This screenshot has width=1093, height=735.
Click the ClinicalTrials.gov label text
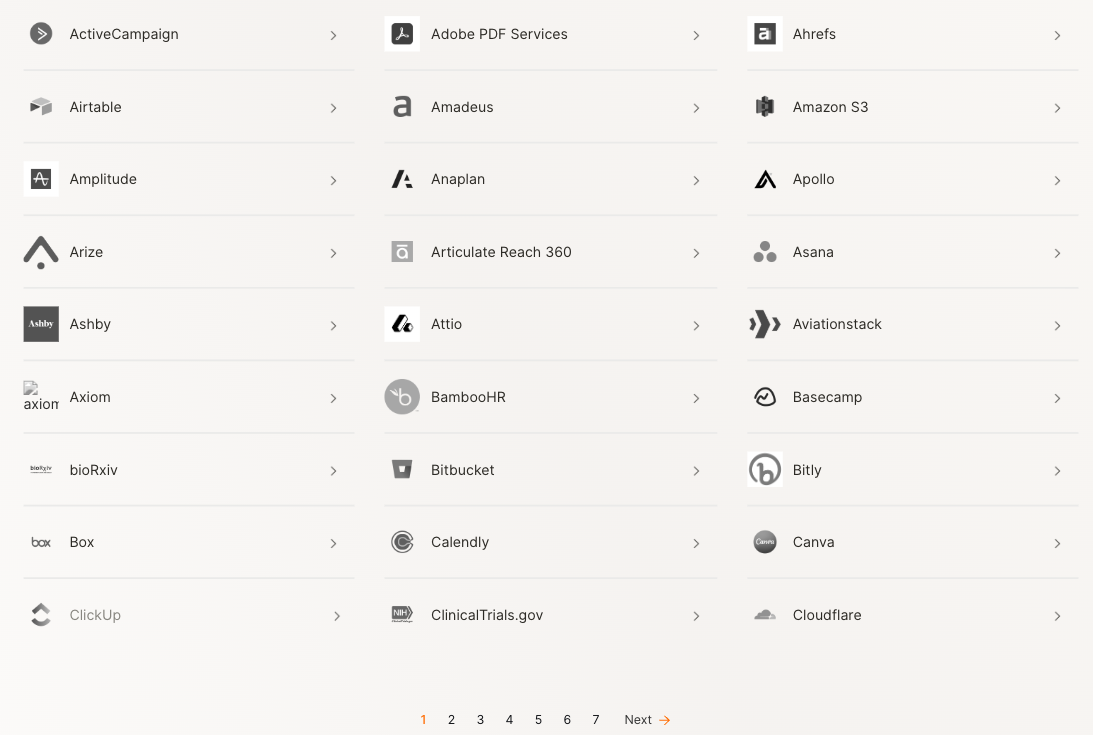click(x=487, y=615)
